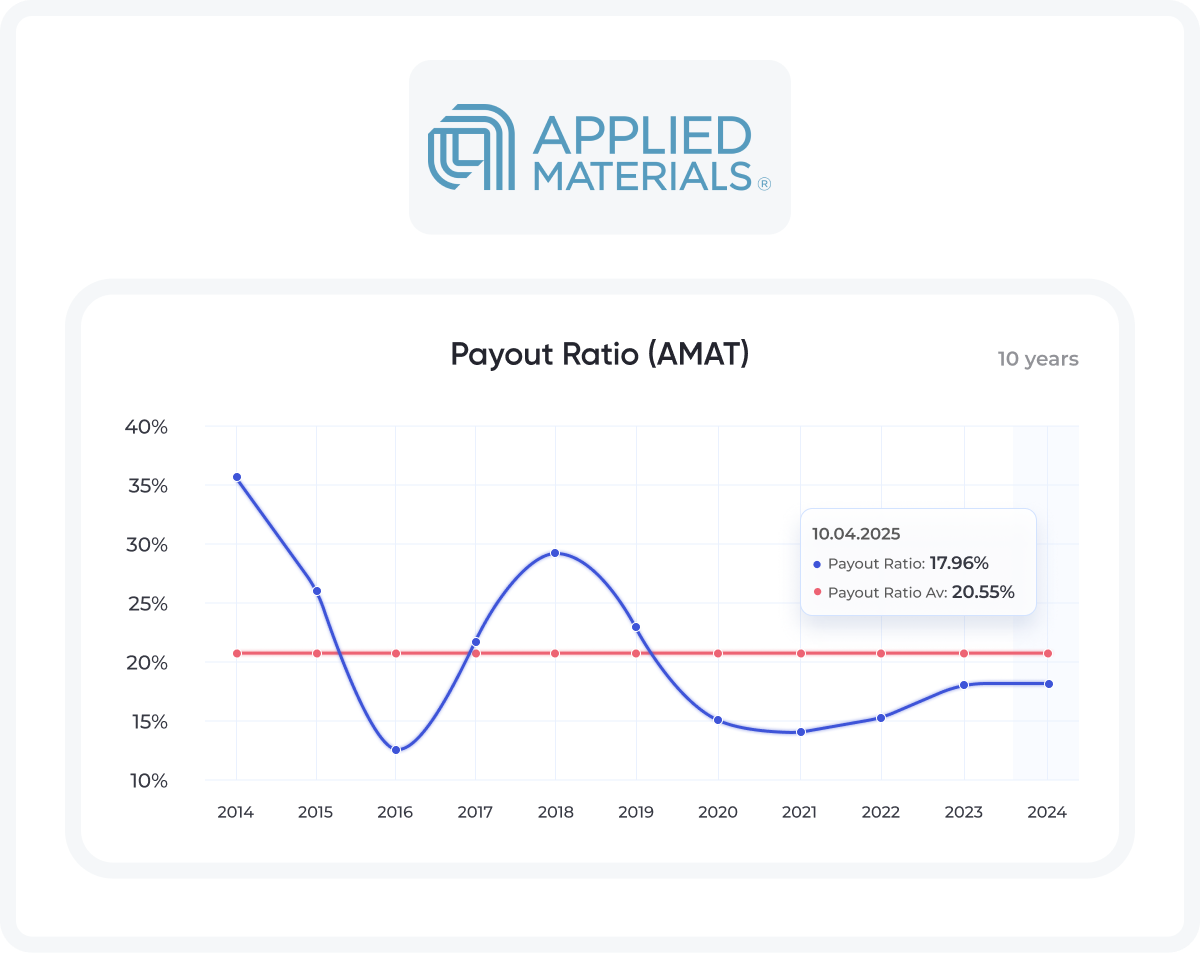Click the 2023 blue payout ratio data point
The height and width of the screenshot is (953, 1200).
coord(964,685)
